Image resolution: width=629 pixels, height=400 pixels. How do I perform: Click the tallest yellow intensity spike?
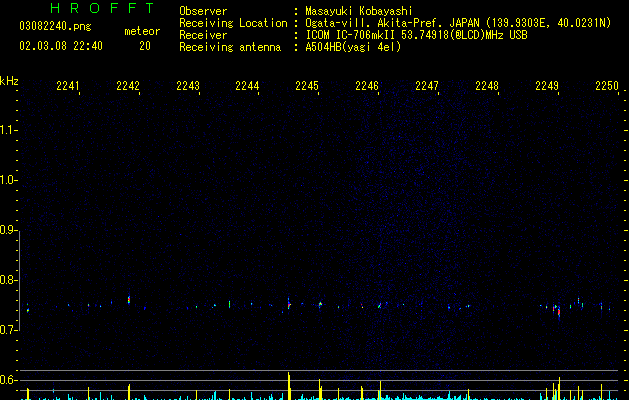(x=288, y=386)
